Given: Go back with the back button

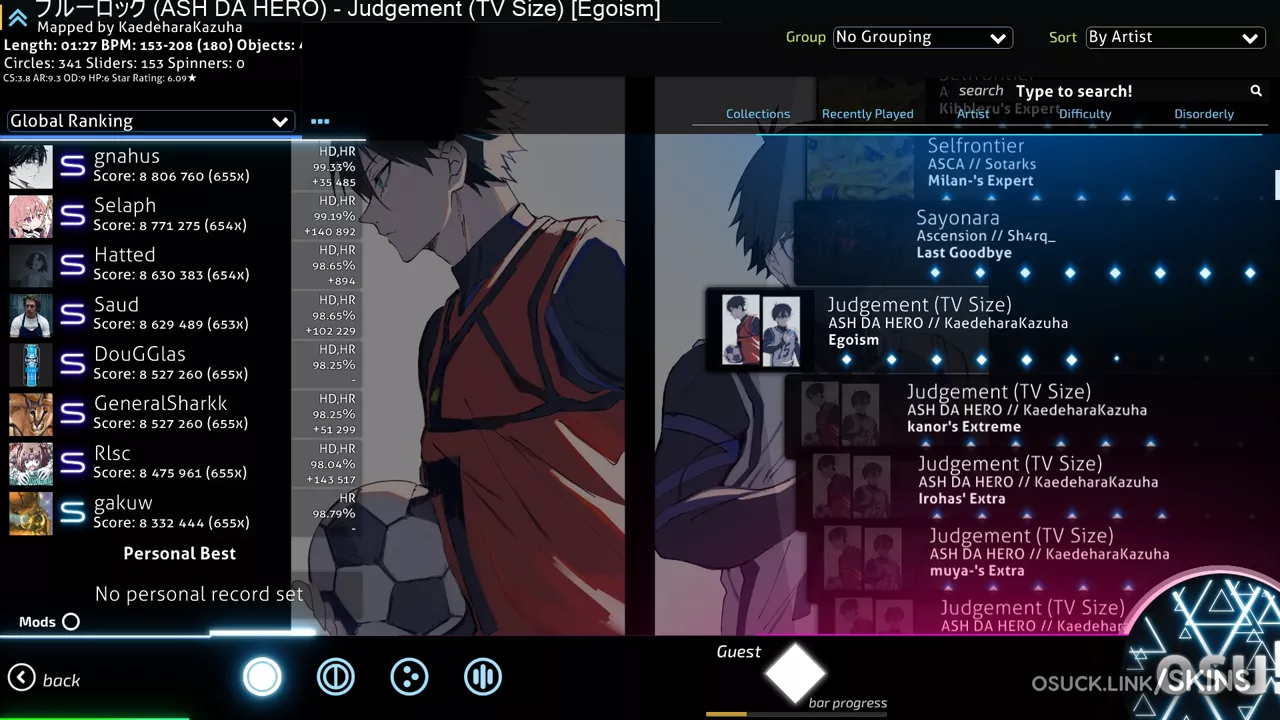Looking at the screenshot, I should pos(44,680).
